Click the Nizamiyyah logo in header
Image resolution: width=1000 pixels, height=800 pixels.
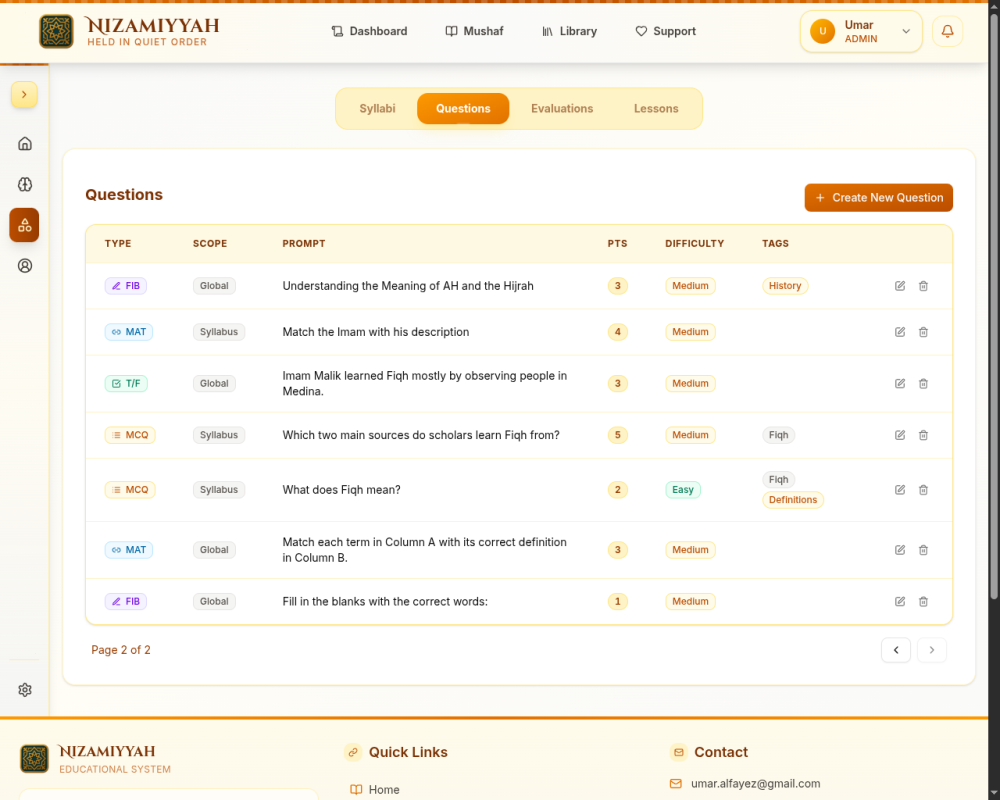129,31
